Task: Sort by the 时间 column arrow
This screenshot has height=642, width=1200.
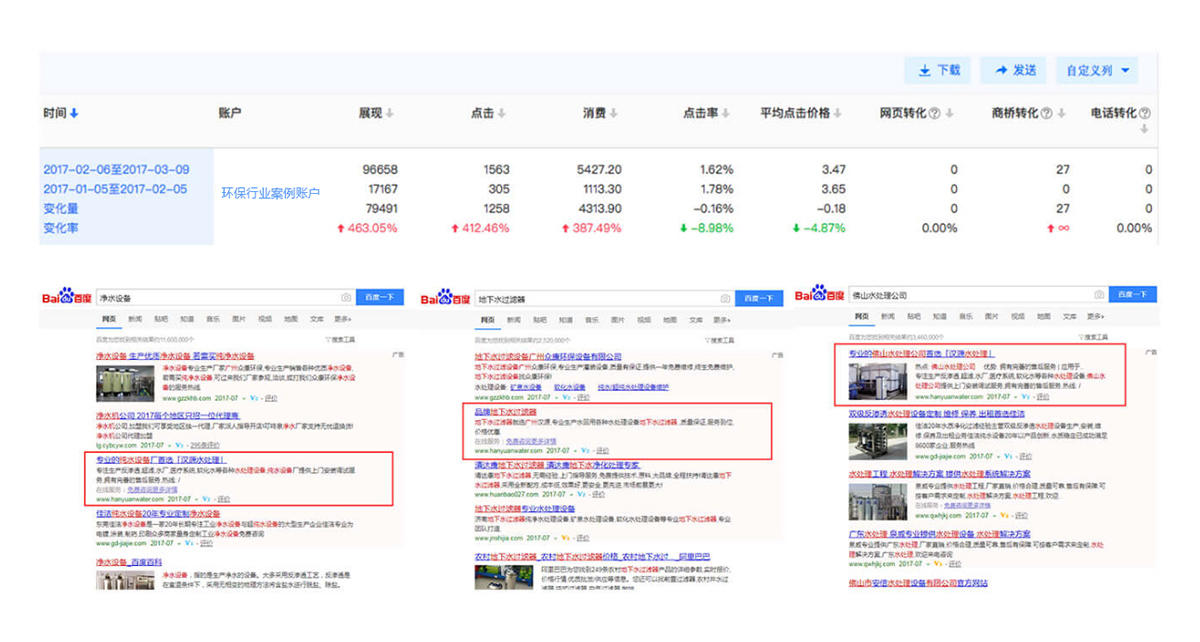Action: [x=74, y=114]
